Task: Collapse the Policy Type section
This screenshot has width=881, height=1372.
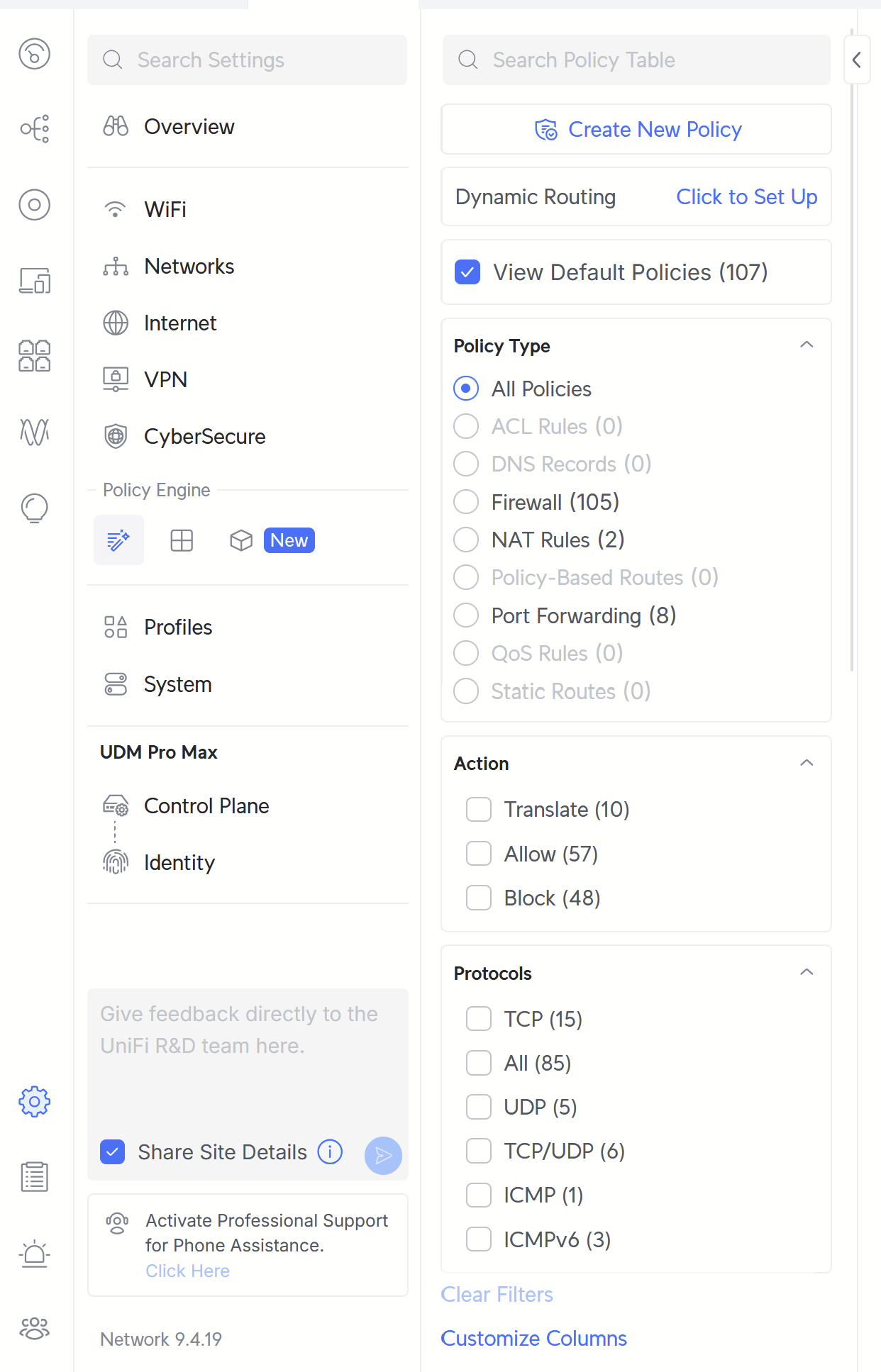Action: point(807,345)
